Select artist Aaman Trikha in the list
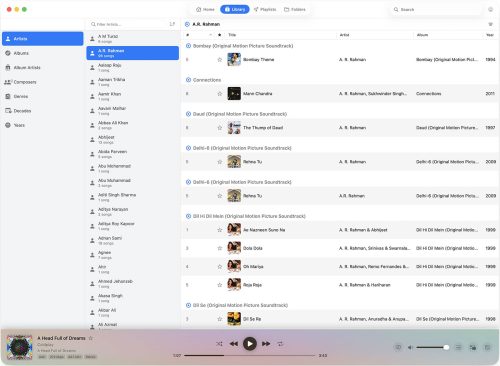This screenshot has height=366, width=500. 133,82
